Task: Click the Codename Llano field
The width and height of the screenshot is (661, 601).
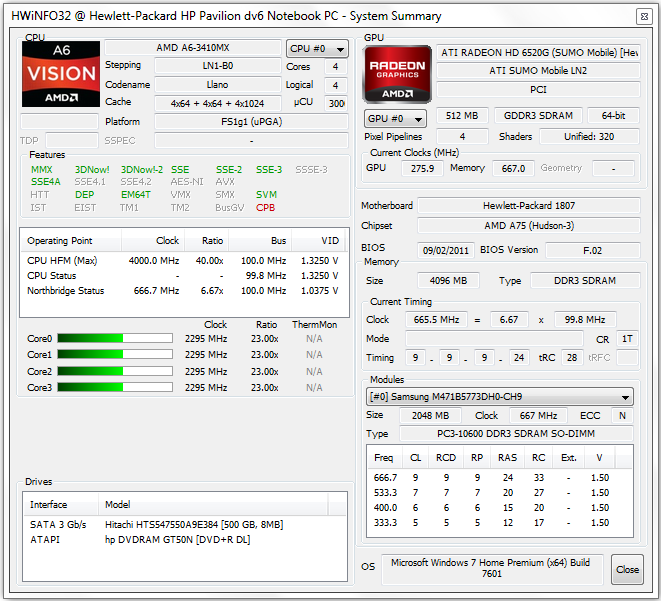Action: coord(218,85)
